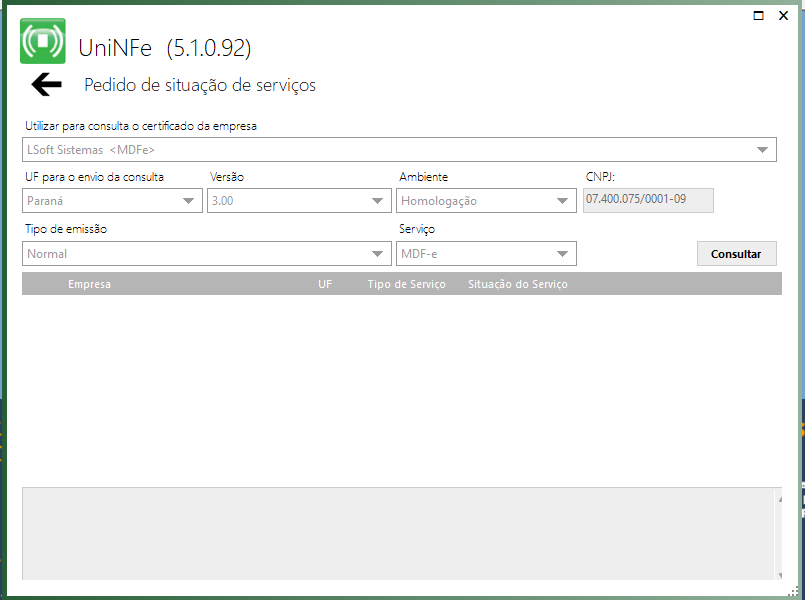Click the UF para o envio da consulta label
Screen dimensions: 805x600
94,177
